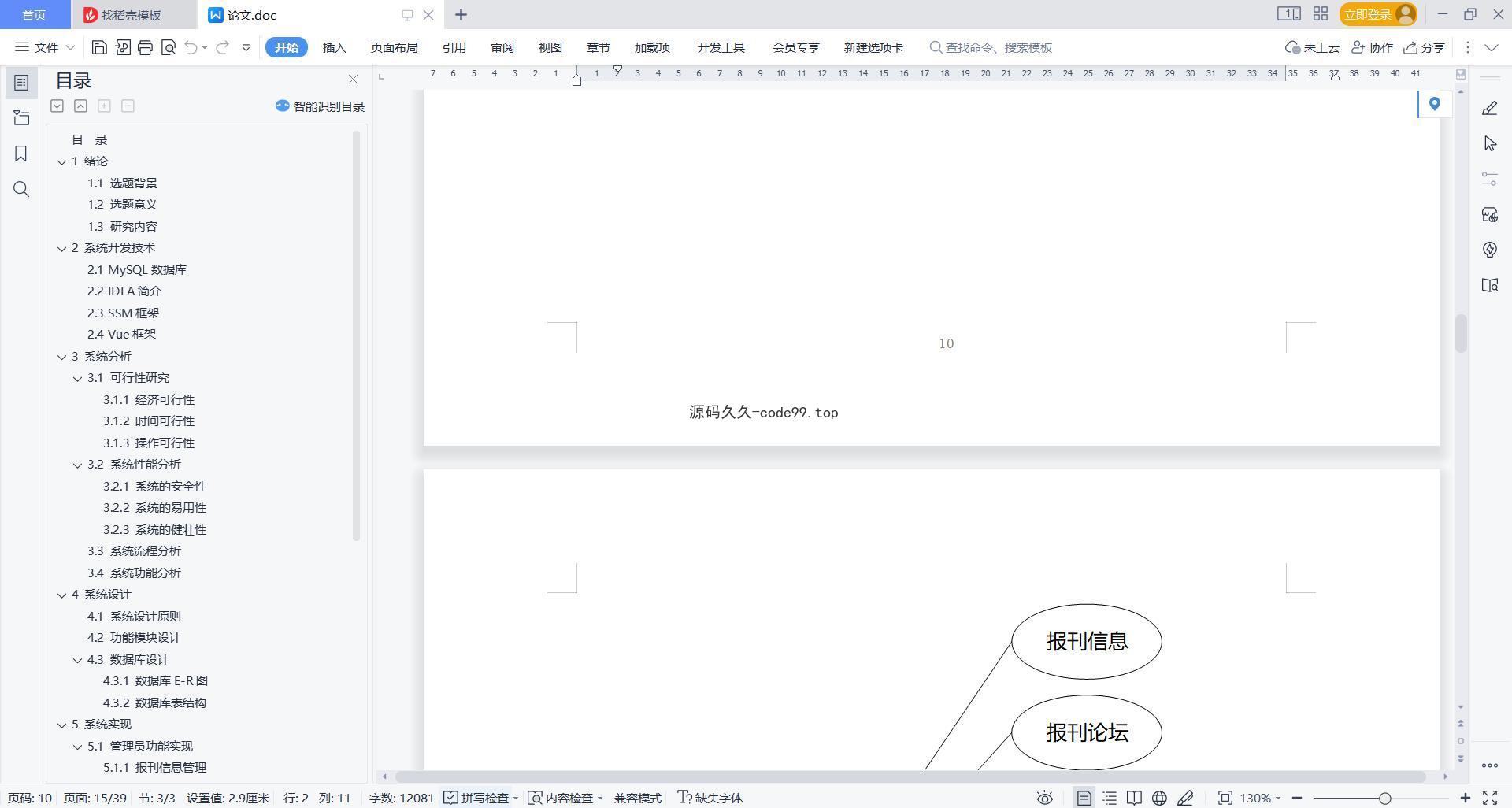Open Print Preview icon
This screenshot has height=808, width=1512.
168,47
